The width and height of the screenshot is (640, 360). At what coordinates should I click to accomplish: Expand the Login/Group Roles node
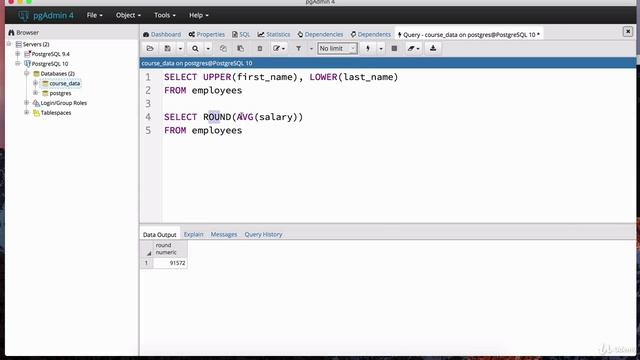[27, 102]
